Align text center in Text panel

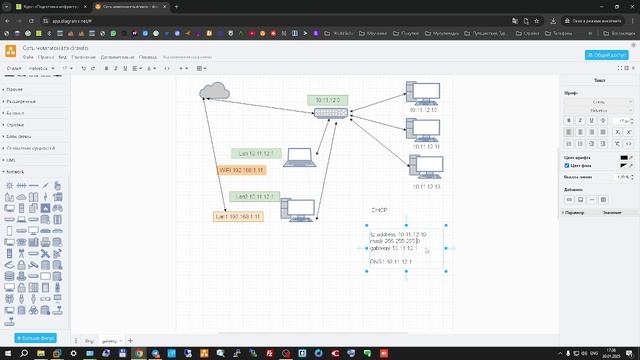click(x=580, y=132)
